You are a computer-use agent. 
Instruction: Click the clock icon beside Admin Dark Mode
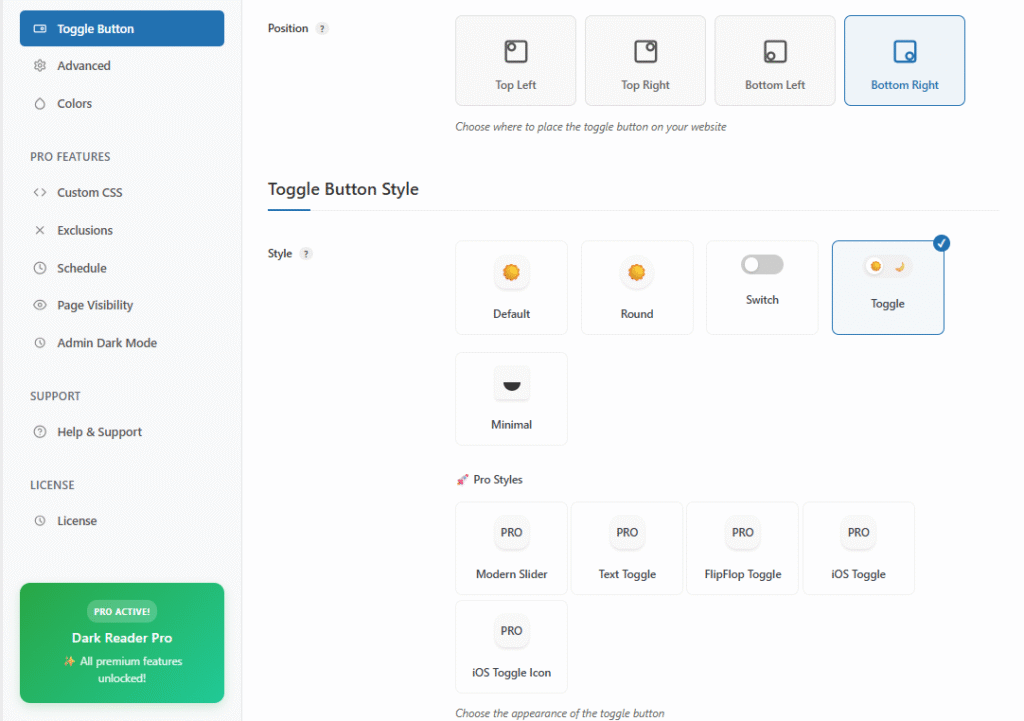pyautogui.click(x=40, y=343)
